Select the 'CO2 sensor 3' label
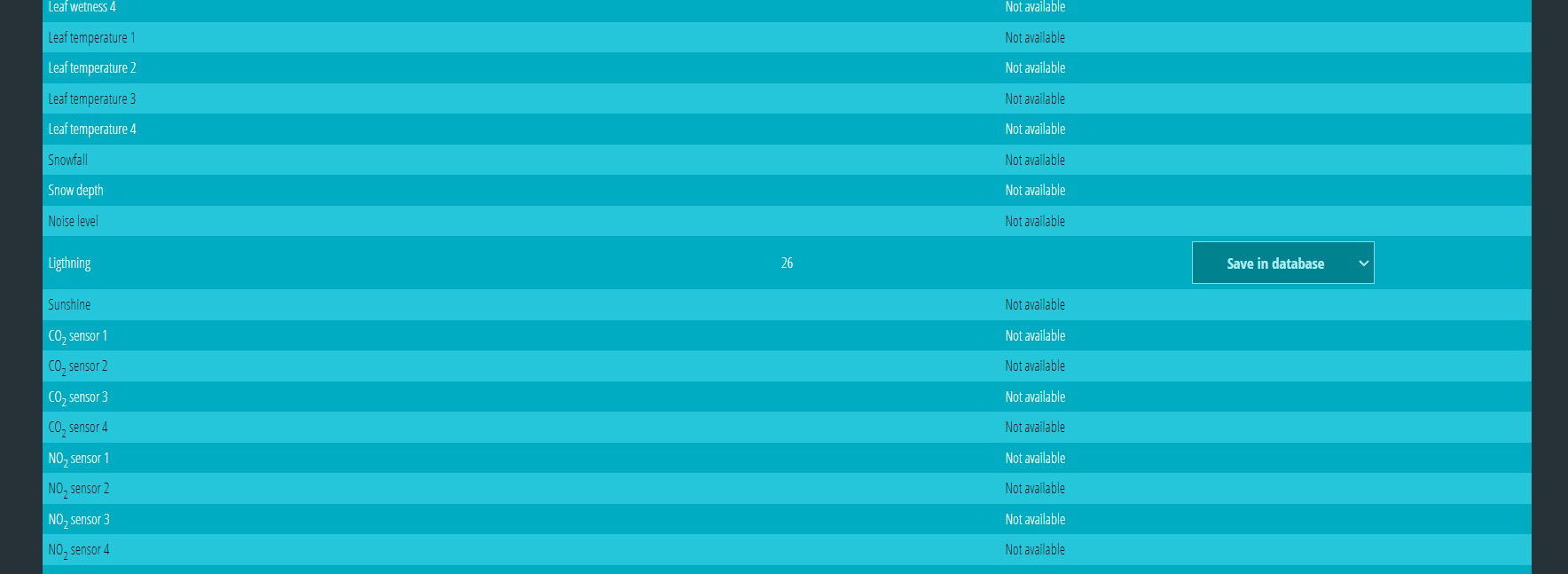This screenshot has height=574, width=1568. pyautogui.click(x=78, y=397)
